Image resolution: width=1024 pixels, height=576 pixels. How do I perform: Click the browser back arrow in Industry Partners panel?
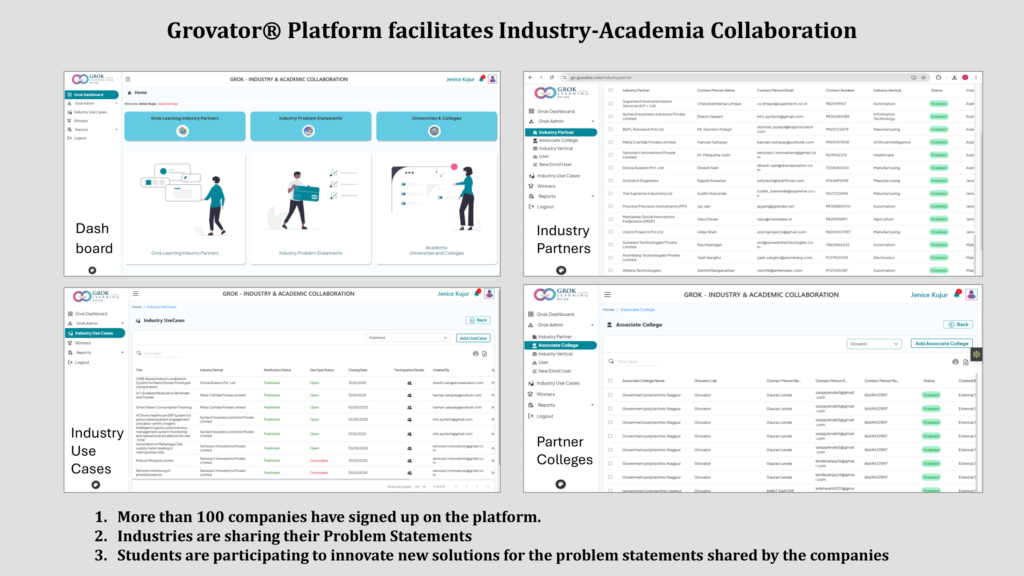(x=530, y=78)
